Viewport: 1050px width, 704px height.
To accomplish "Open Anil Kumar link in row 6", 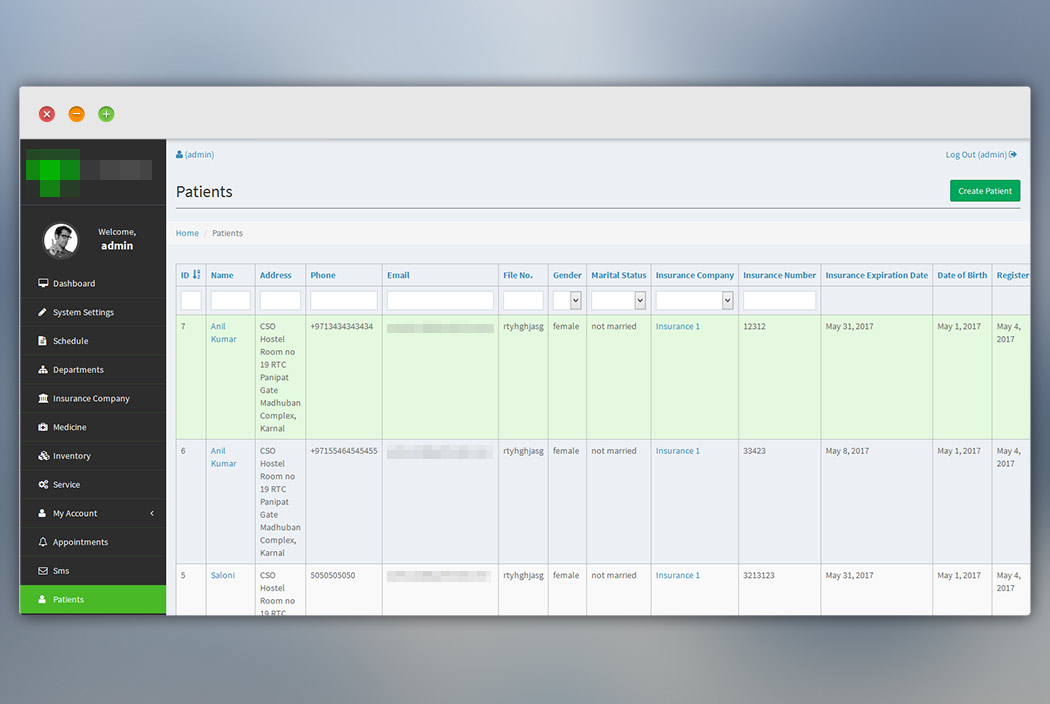I will (x=223, y=457).
